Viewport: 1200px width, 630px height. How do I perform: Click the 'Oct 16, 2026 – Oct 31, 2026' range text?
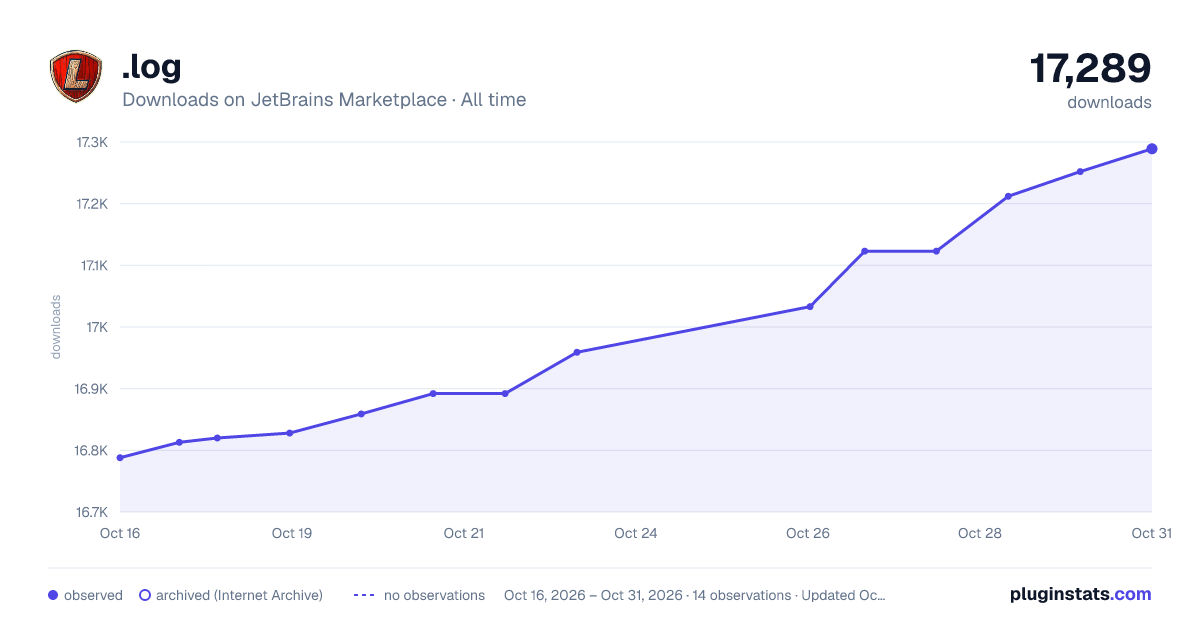point(594,595)
